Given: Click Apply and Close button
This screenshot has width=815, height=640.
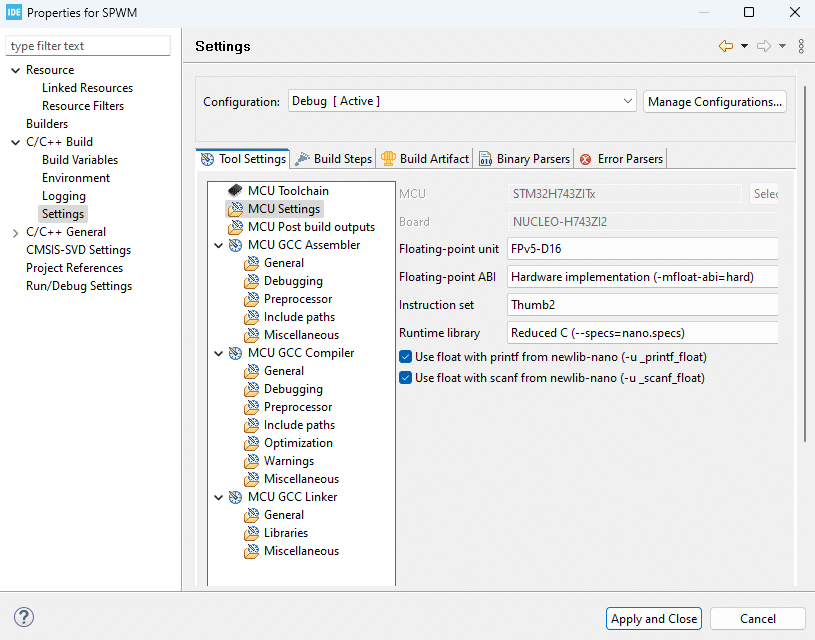Looking at the screenshot, I should click(654, 619).
